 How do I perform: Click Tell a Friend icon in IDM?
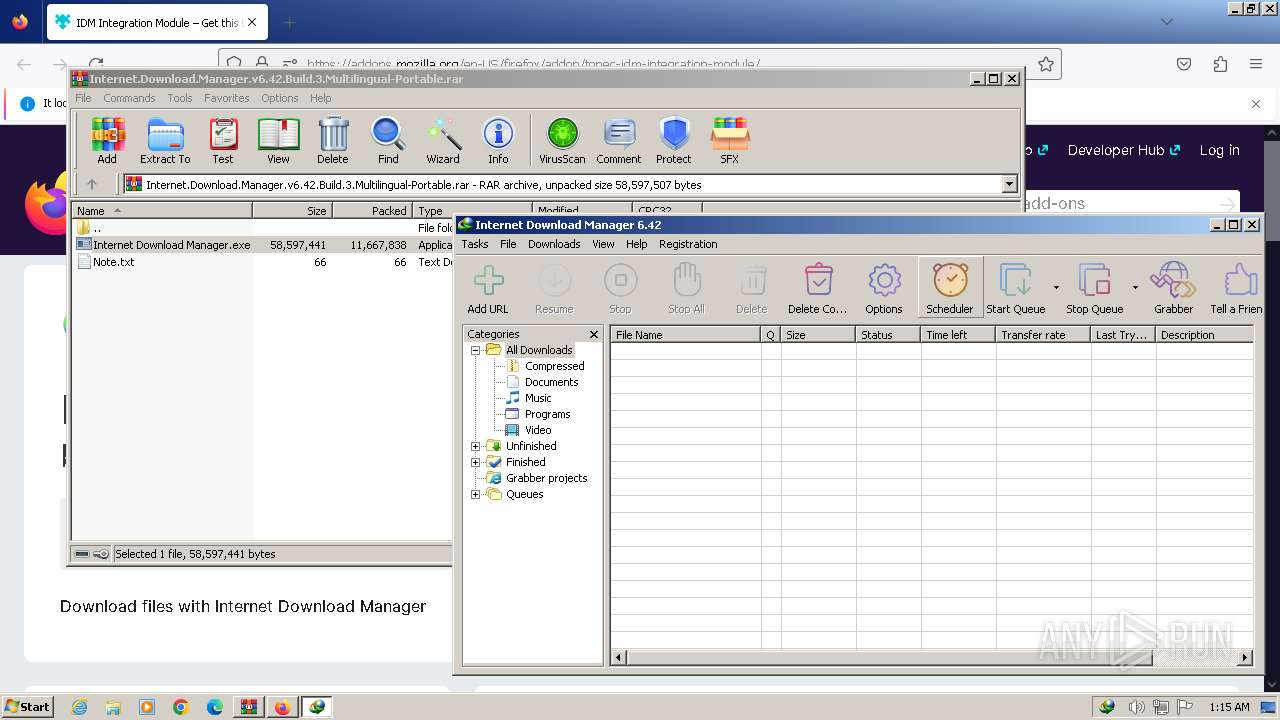pos(1237,289)
